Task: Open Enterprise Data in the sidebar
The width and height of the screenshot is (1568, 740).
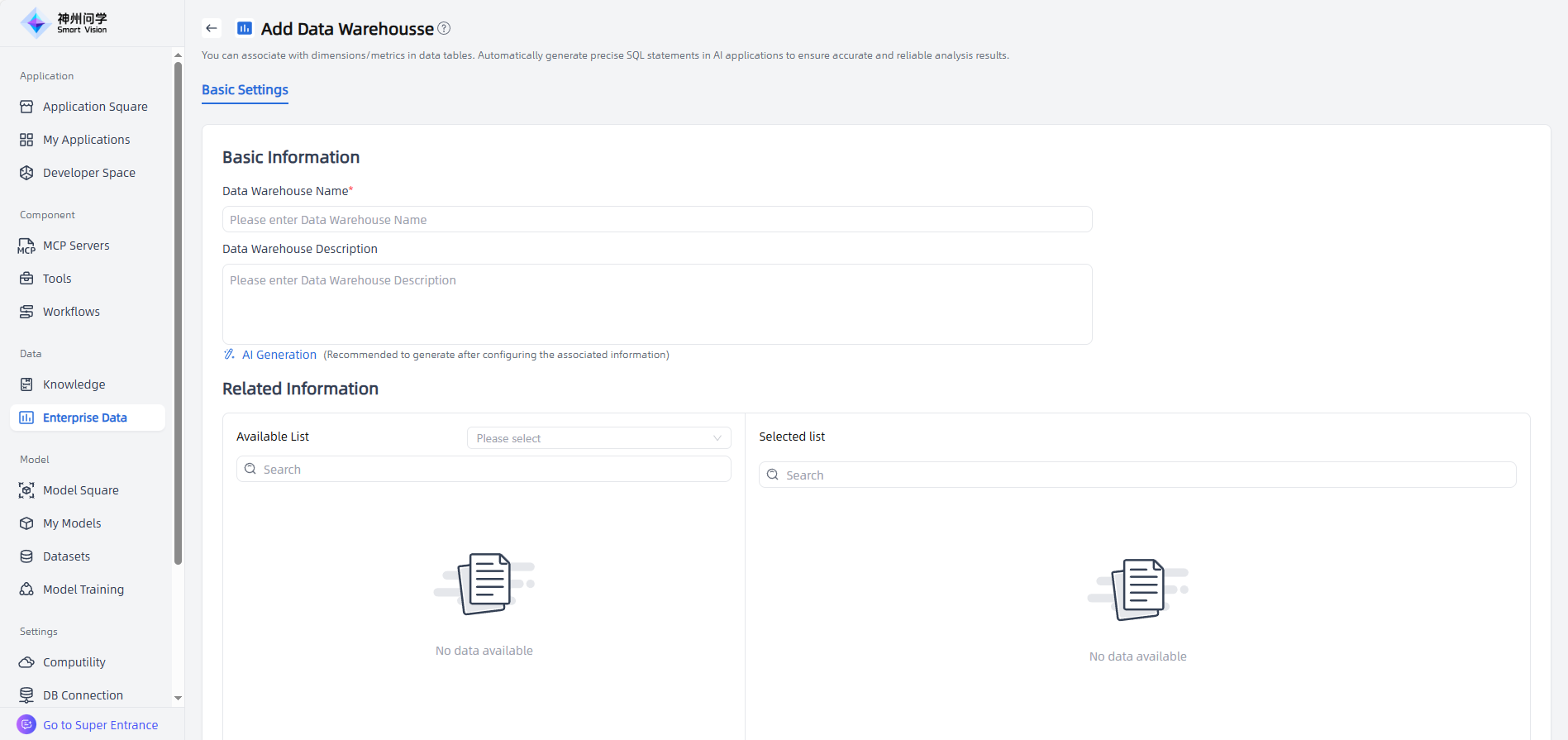Action: pyautogui.click(x=85, y=418)
